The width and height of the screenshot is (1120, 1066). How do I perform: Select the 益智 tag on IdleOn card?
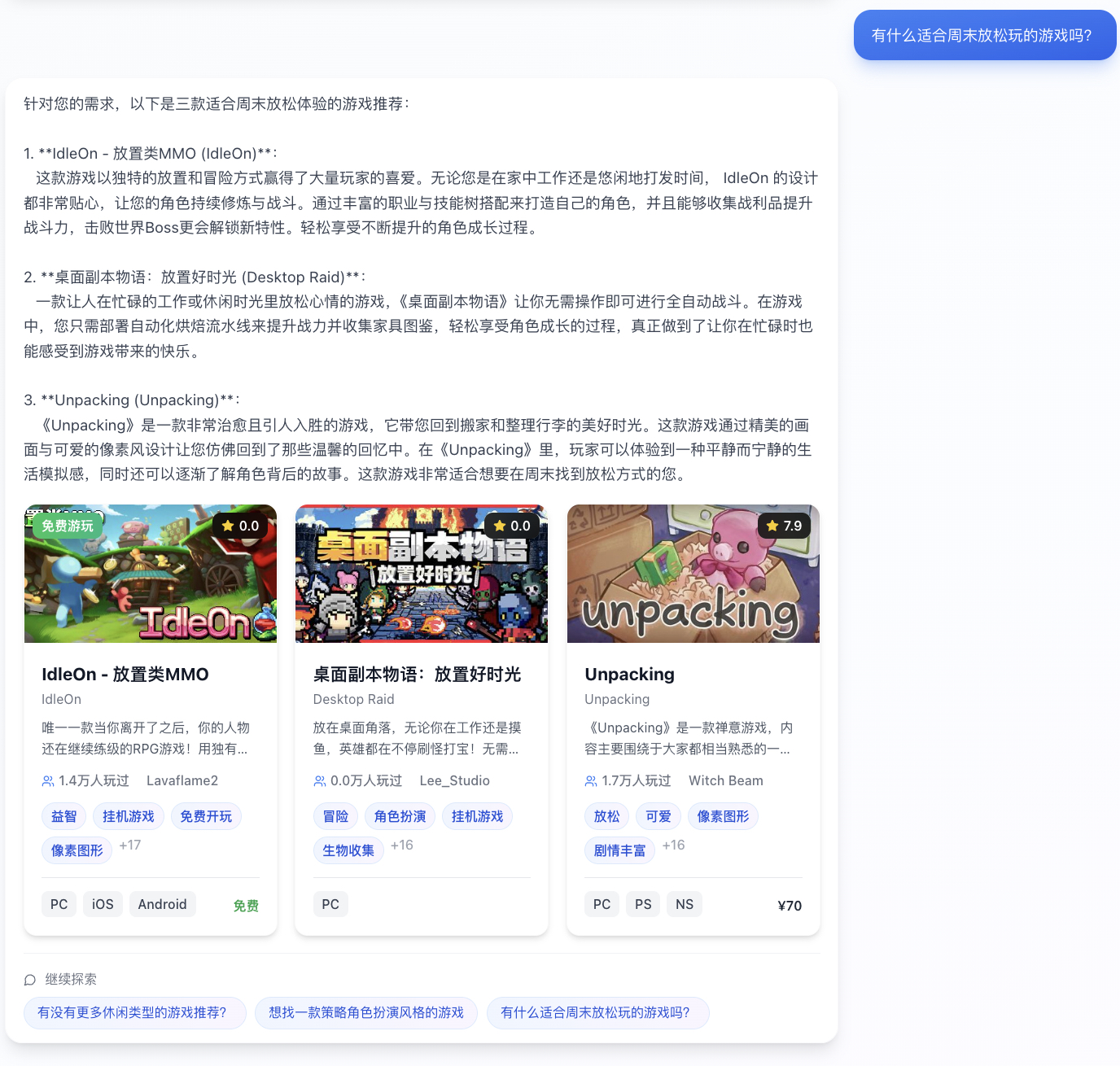tap(63, 816)
